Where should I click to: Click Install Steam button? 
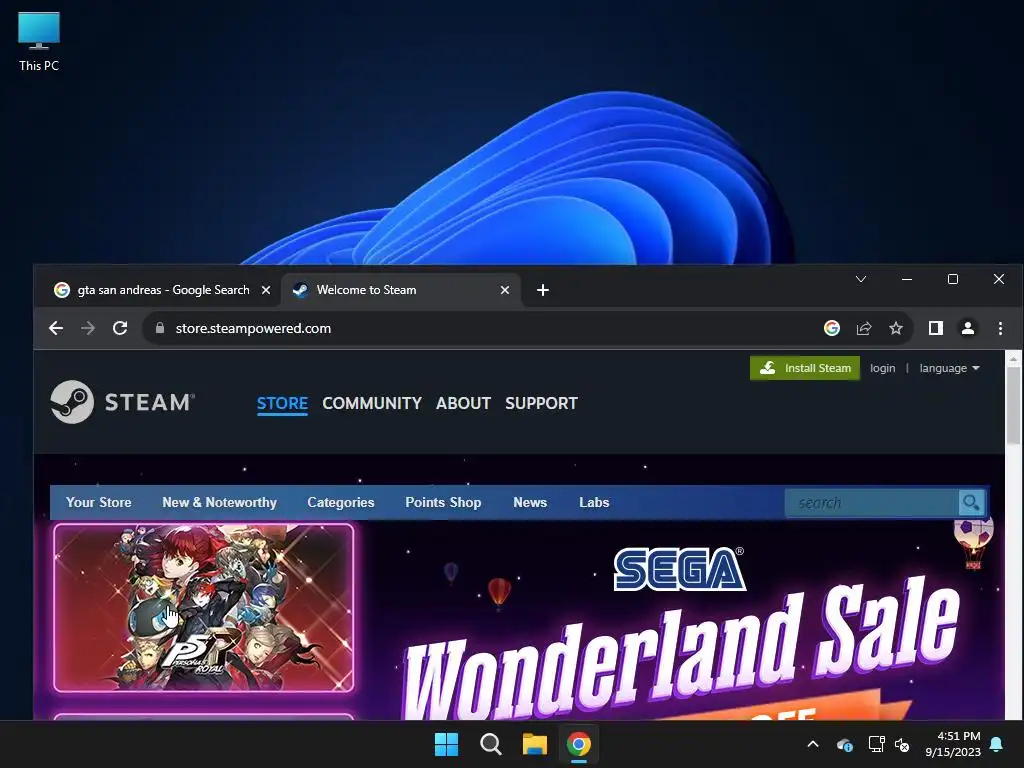point(805,368)
